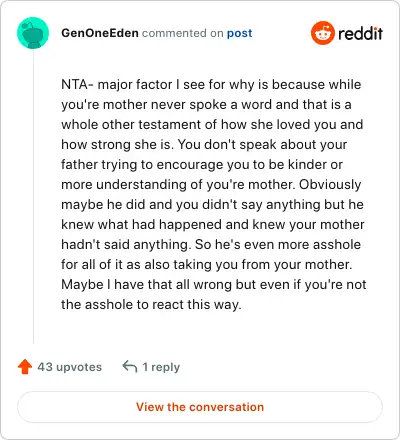Click the View the conversation button

pos(200,407)
